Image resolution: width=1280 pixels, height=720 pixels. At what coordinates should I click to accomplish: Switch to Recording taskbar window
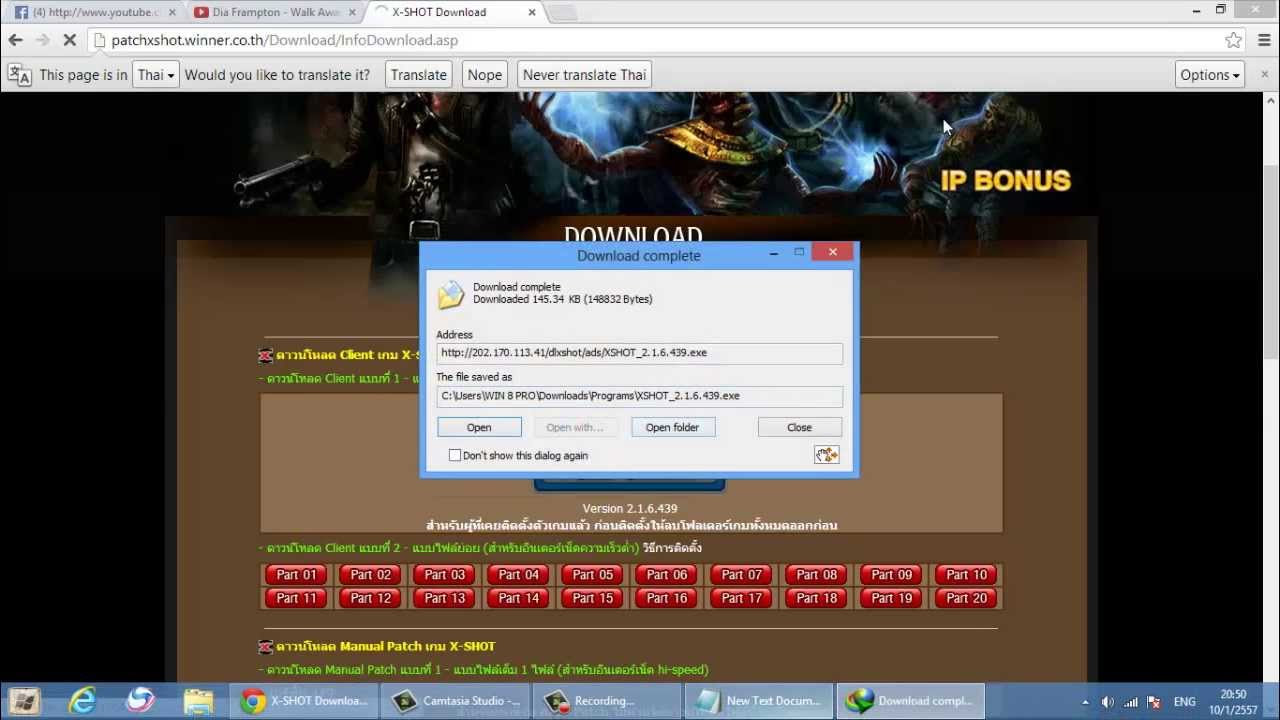coord(609,701)
